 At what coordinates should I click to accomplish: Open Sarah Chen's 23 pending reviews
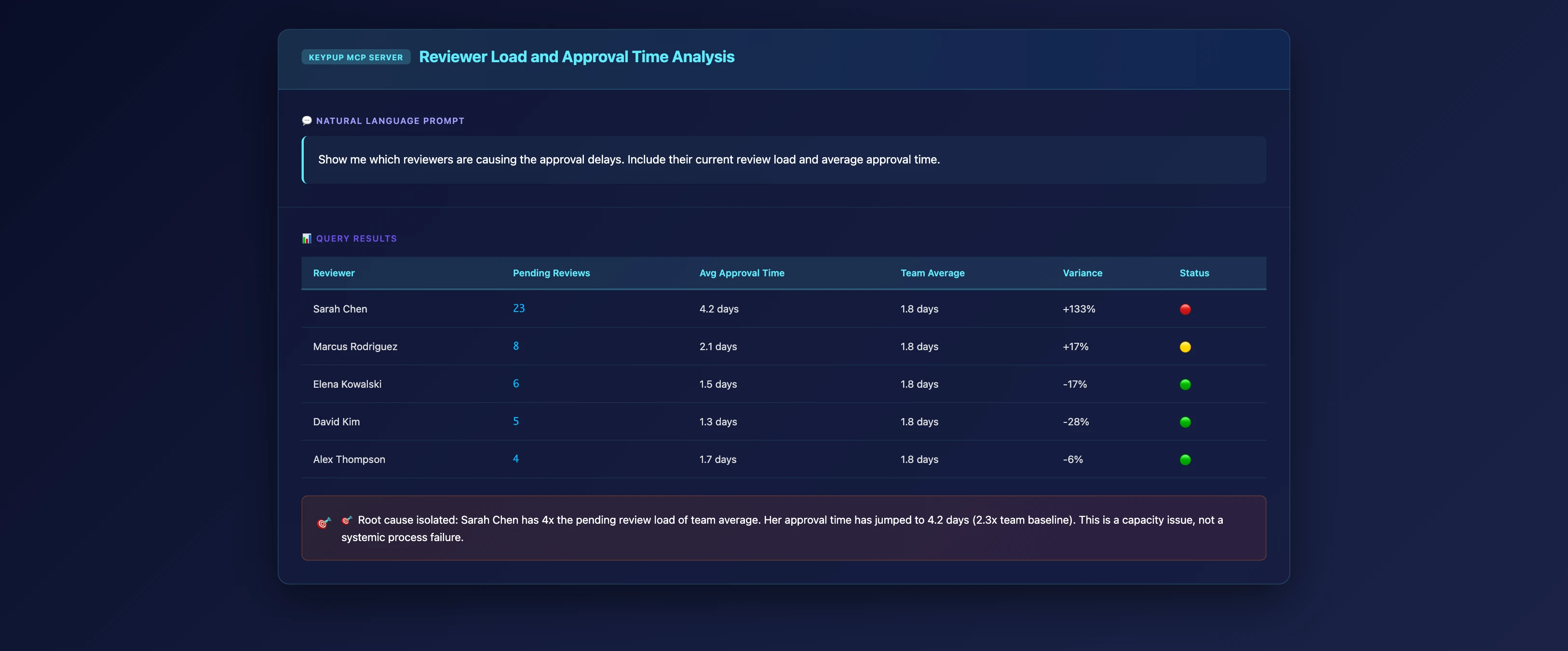519,308
